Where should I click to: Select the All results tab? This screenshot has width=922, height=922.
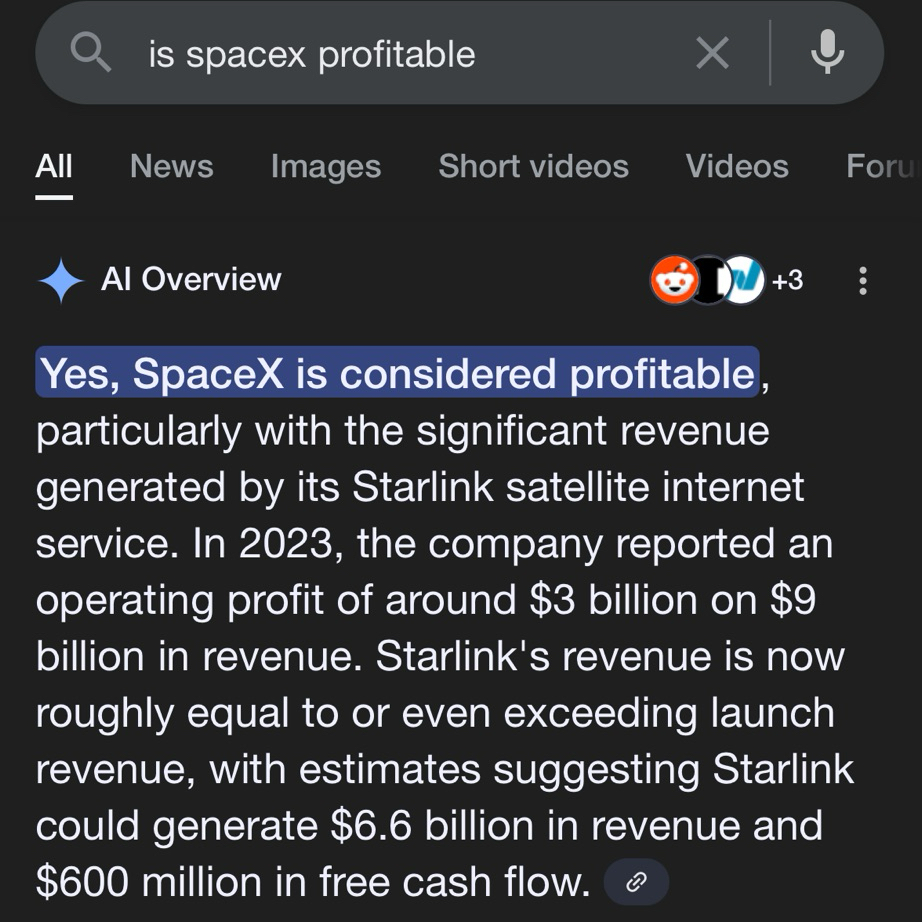point(54,166)
